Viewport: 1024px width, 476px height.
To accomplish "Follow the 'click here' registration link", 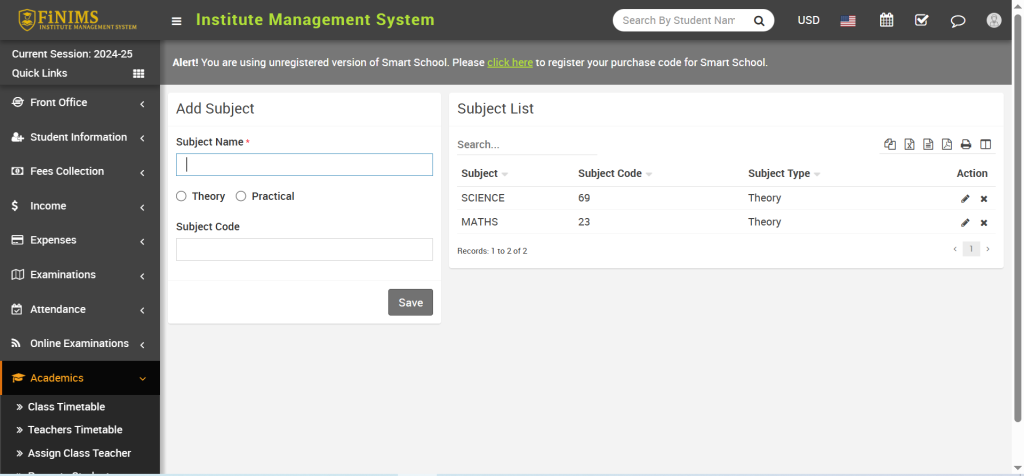I will [510, 62].
